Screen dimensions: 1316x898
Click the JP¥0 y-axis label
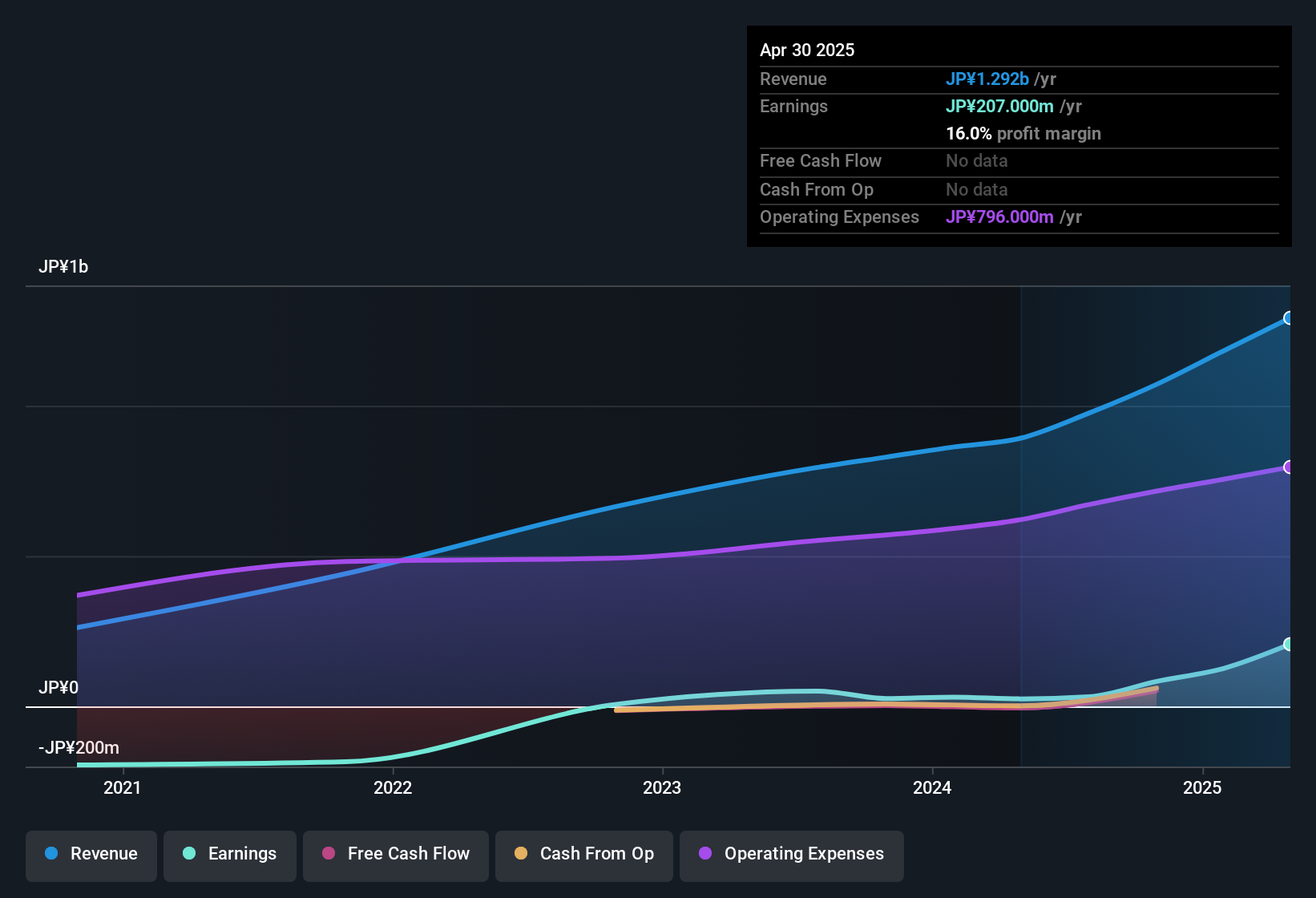[x=59, y=688]
